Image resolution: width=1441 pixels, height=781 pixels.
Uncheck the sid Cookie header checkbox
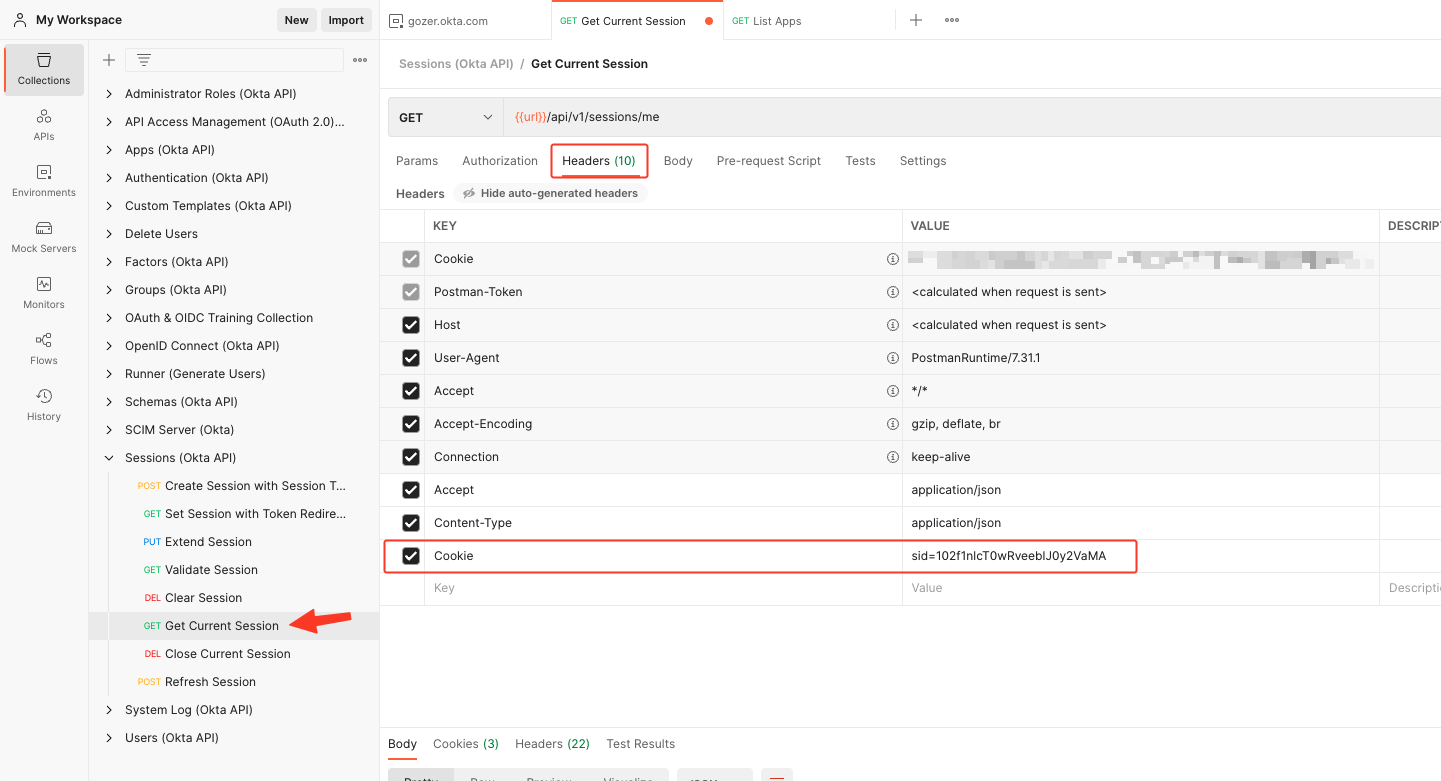(411, 556)
